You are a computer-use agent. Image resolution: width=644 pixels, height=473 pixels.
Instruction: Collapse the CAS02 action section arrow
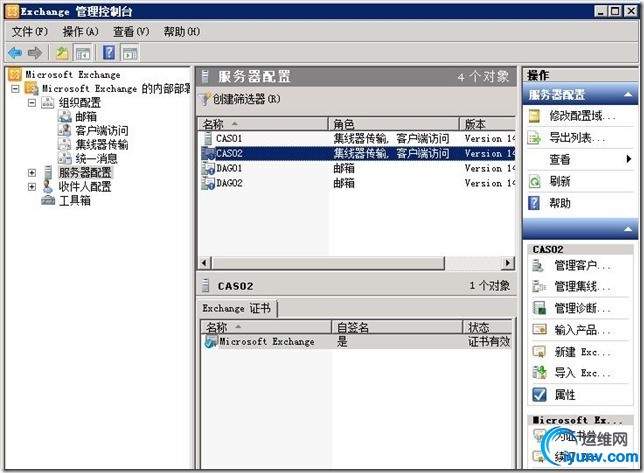pyautogui.click(x=628, y=229)
